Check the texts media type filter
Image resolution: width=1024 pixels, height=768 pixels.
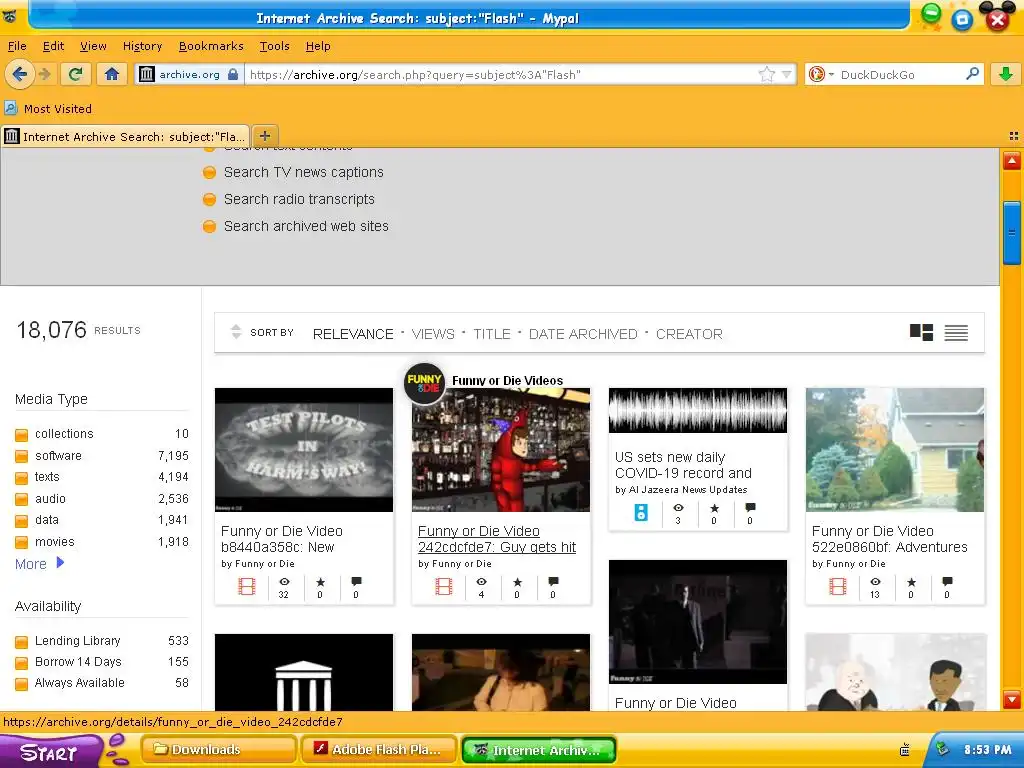22,477
